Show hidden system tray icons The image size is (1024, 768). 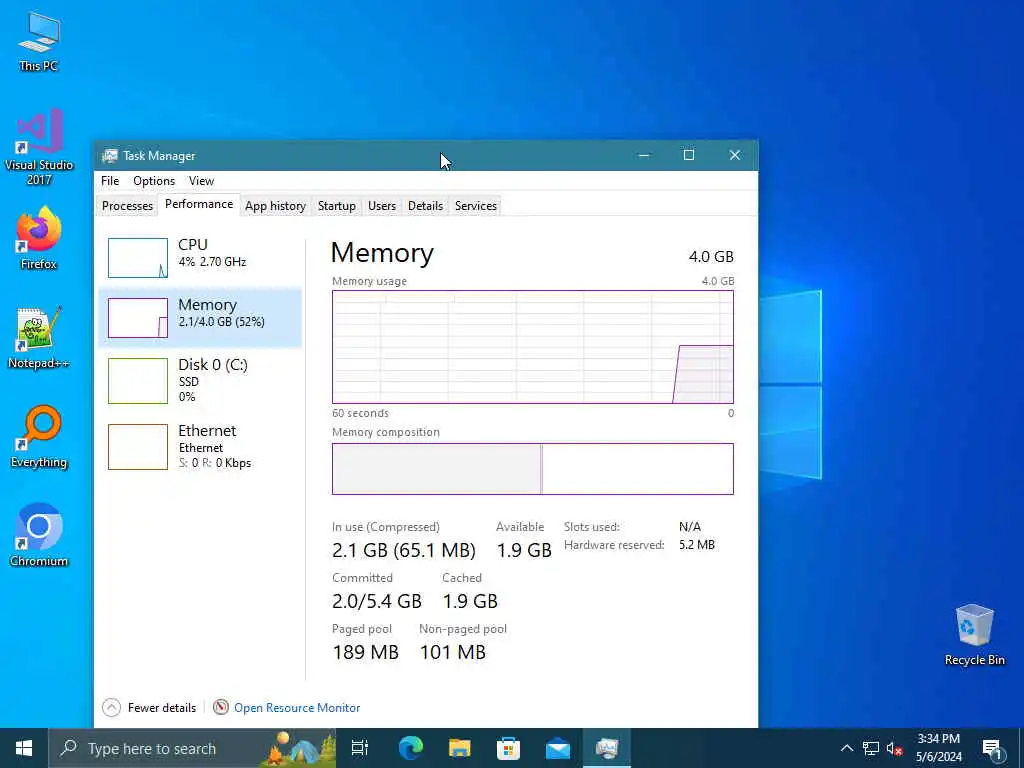click(x=846, y=748)
